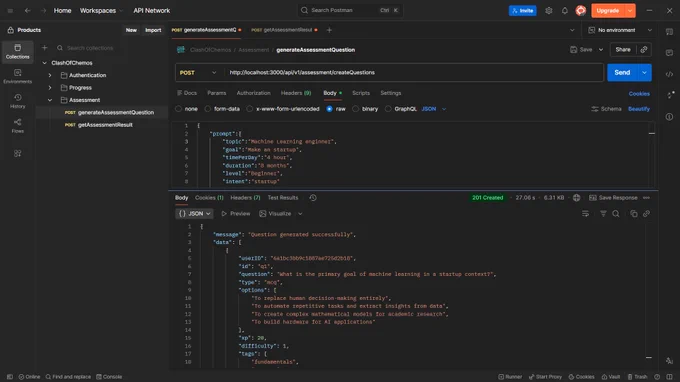
Task: Click the Invite button
Action: click(523, 10)
